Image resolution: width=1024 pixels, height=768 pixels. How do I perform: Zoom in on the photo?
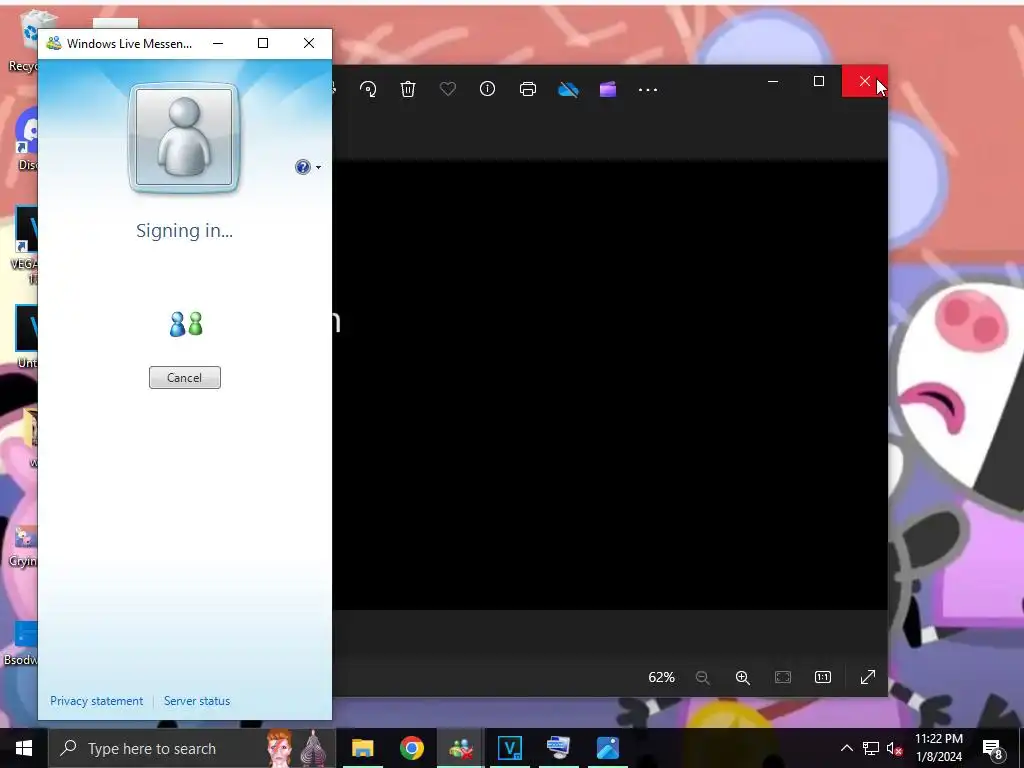[x=743, y=677]
